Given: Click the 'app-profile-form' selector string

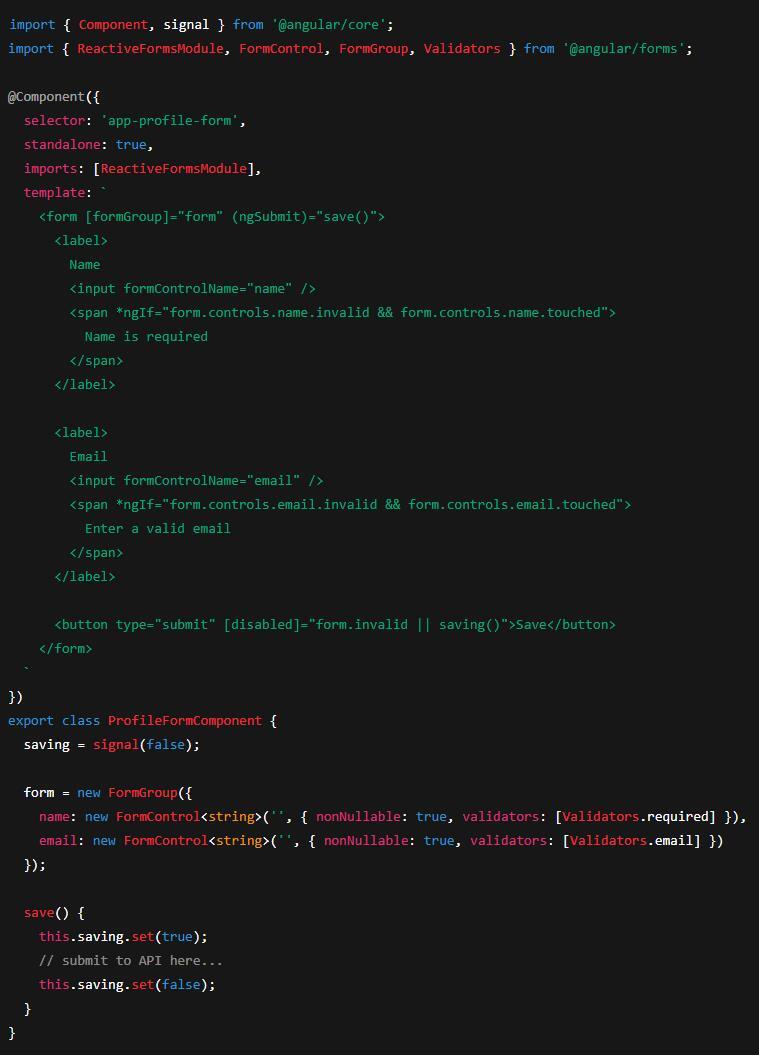Looking at the screenshot, I should 173,120.
